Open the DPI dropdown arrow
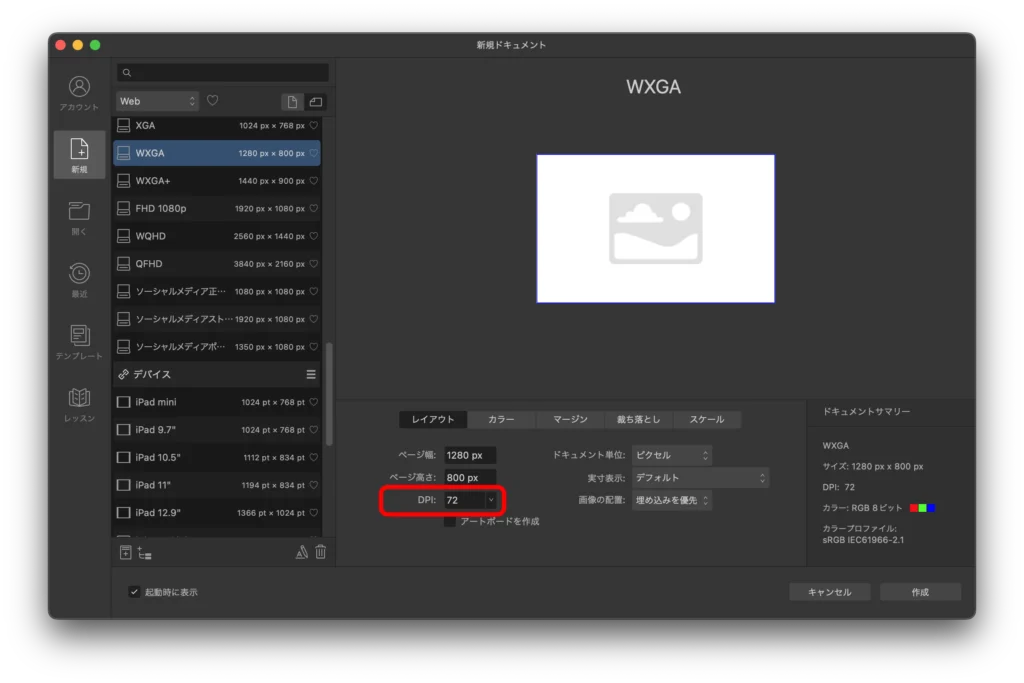Screen dimensions: 1024x683 pos(490,500)
